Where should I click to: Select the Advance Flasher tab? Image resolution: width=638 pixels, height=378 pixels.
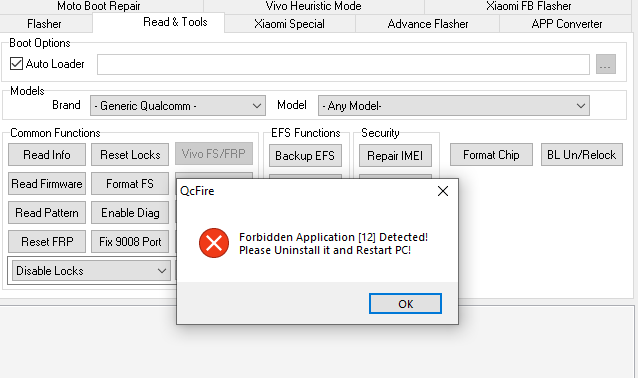(x=428, y=24)
